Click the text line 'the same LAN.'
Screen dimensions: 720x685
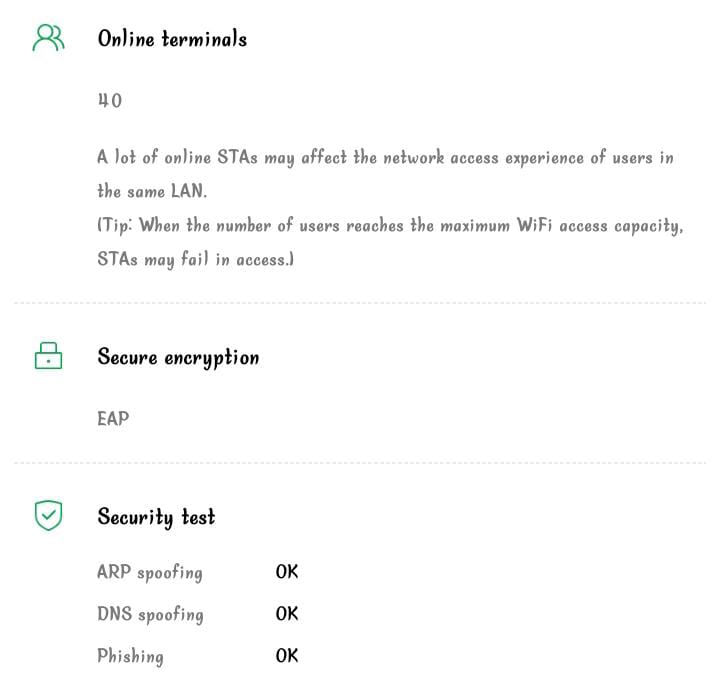coord(152,191)
